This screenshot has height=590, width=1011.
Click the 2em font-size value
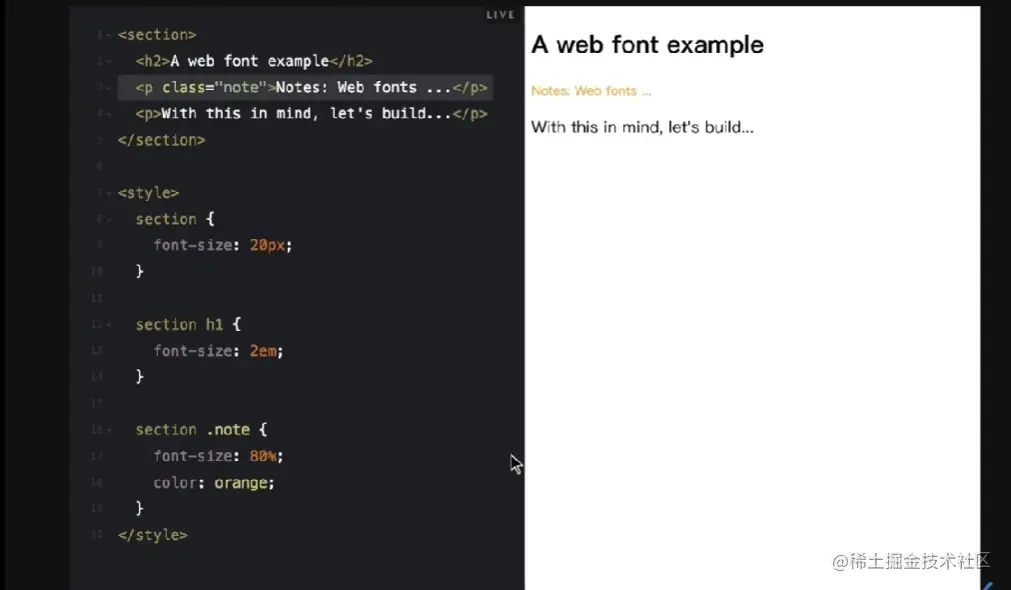tap(263, 351)
